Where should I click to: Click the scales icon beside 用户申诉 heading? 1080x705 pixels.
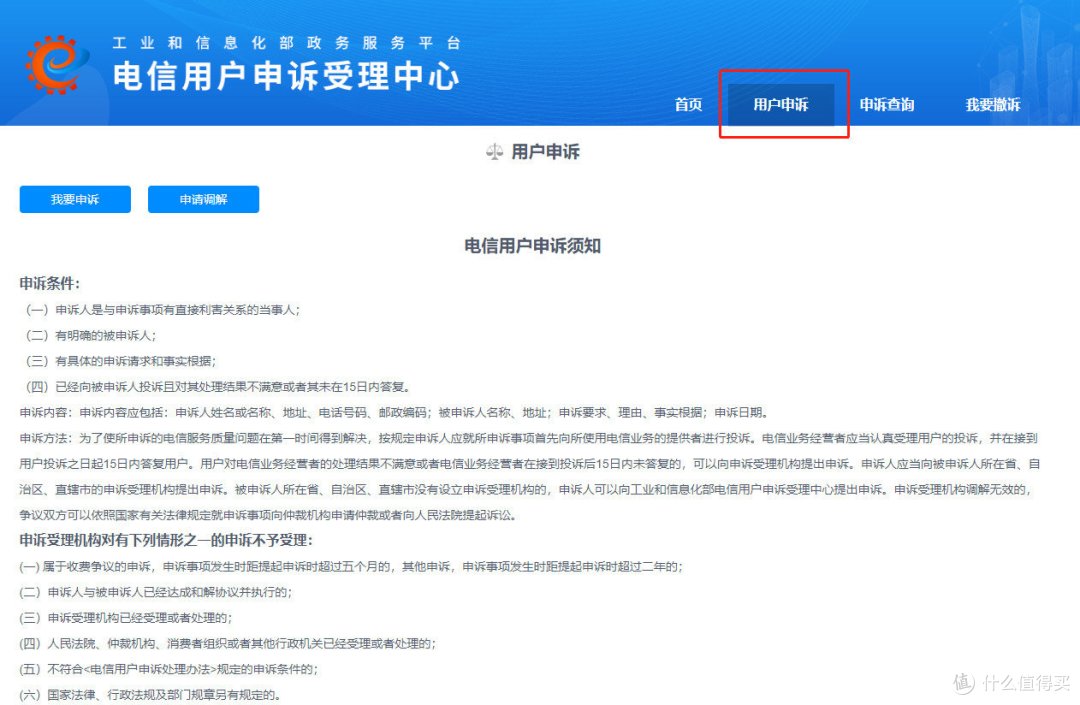(495, 151)
